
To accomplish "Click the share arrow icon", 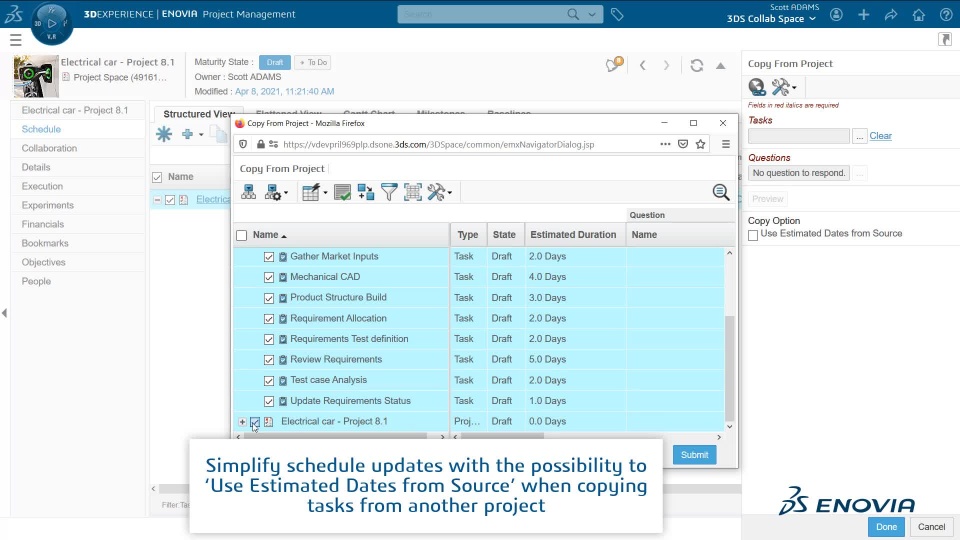I will 891,15.
